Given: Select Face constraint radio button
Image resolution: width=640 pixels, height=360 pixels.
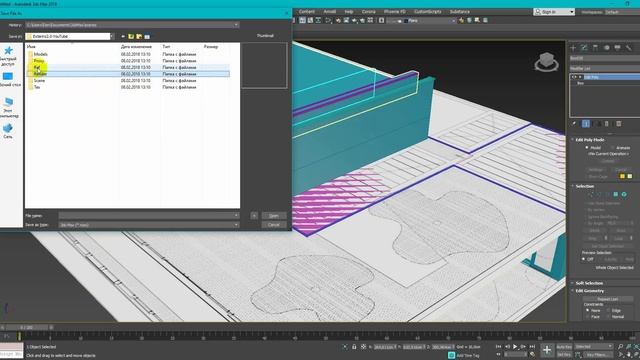Looking at the screenshot, I should point(587,317).
